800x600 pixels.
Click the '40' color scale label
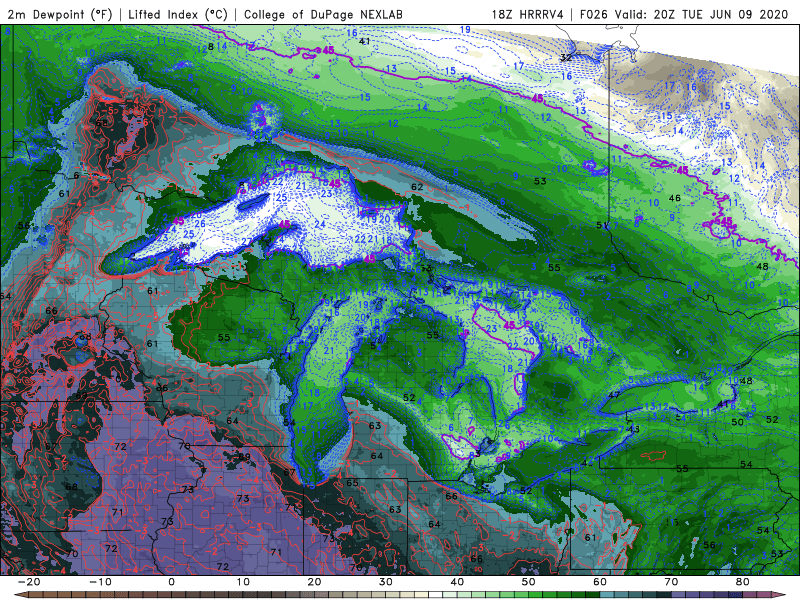pyautogui.click(x=457, y=582)
